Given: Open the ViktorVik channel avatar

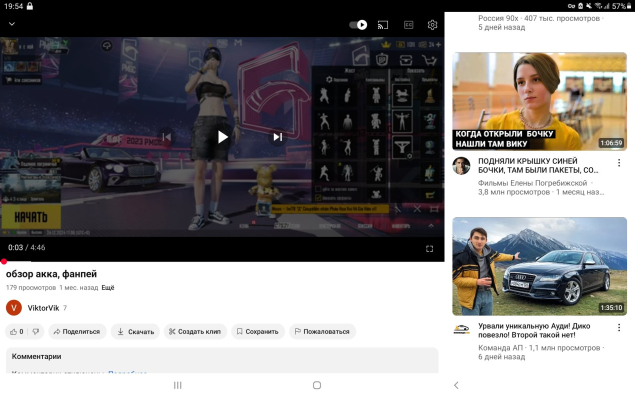Looking at the screenshot, I should coord(14,308).
